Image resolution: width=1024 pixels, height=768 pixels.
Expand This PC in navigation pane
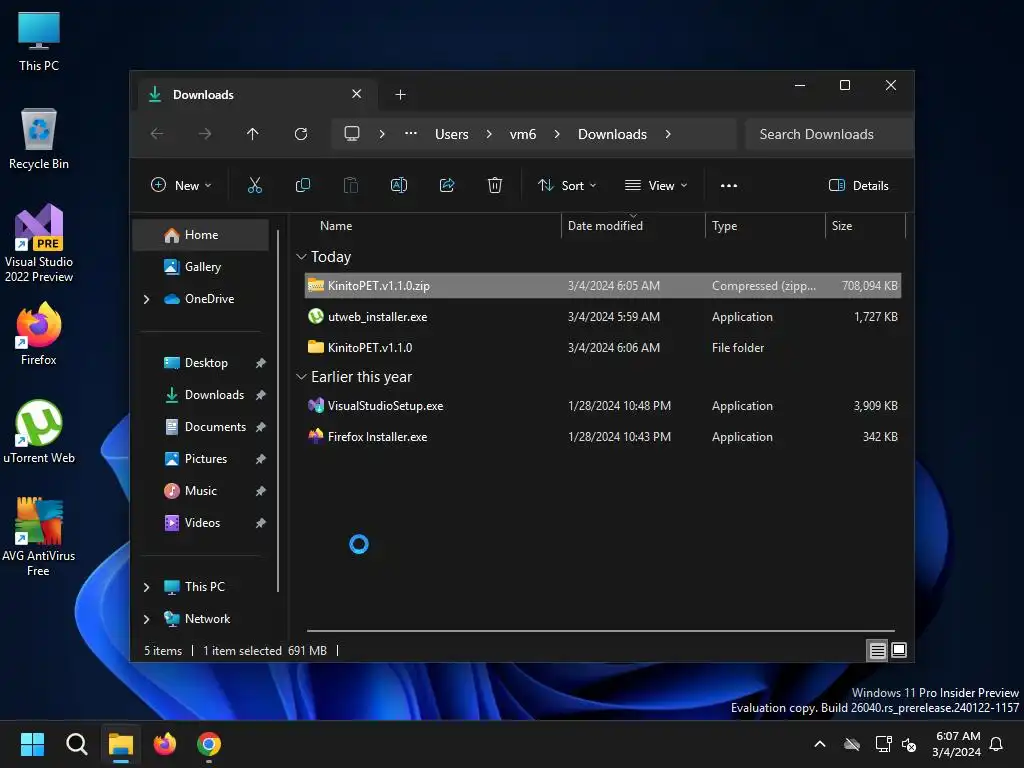click(x=146, y=587)
